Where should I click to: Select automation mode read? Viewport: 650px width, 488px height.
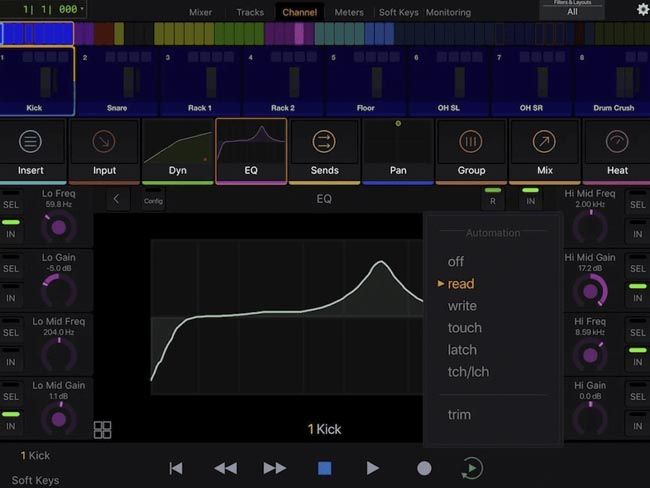pos(461,284)
